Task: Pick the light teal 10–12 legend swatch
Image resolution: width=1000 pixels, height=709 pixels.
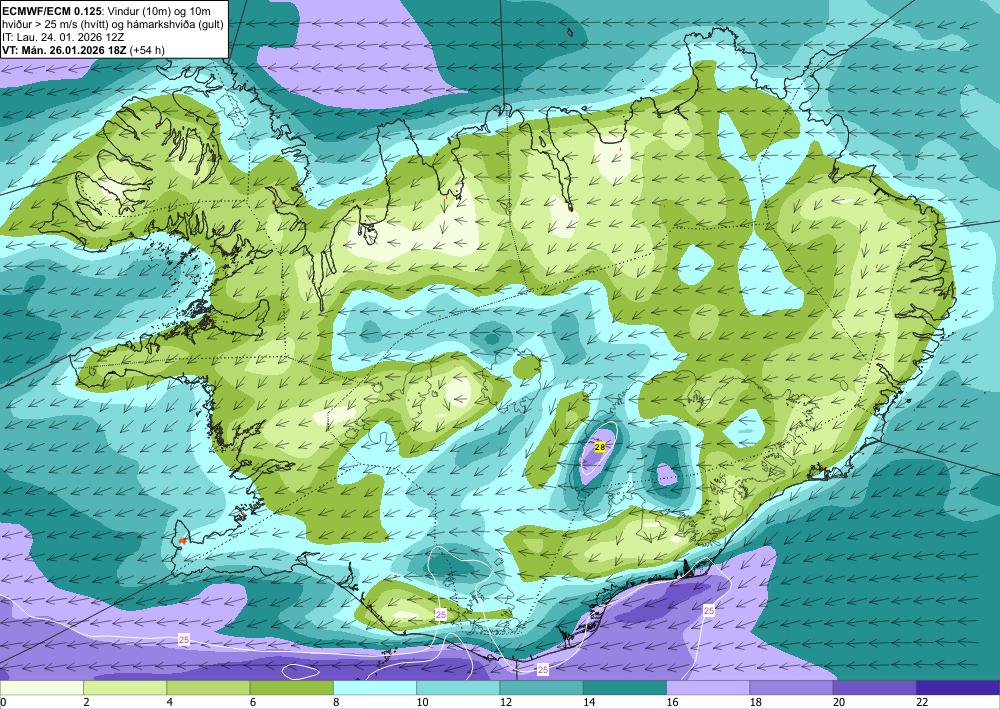Action: click(458, 688)
